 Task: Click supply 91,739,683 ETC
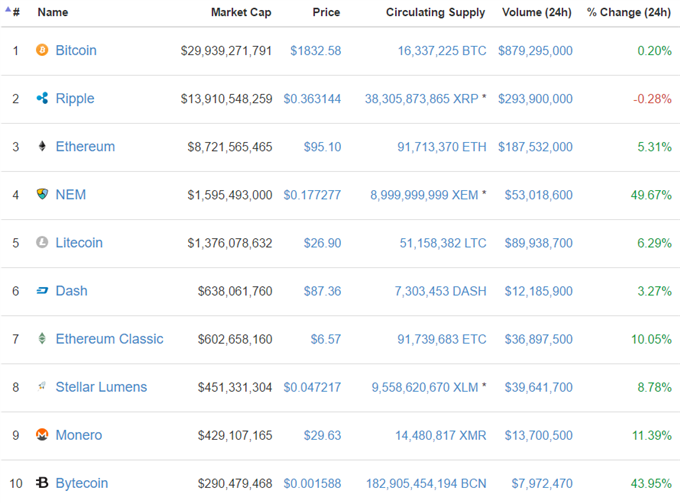[x=442, y=340]
